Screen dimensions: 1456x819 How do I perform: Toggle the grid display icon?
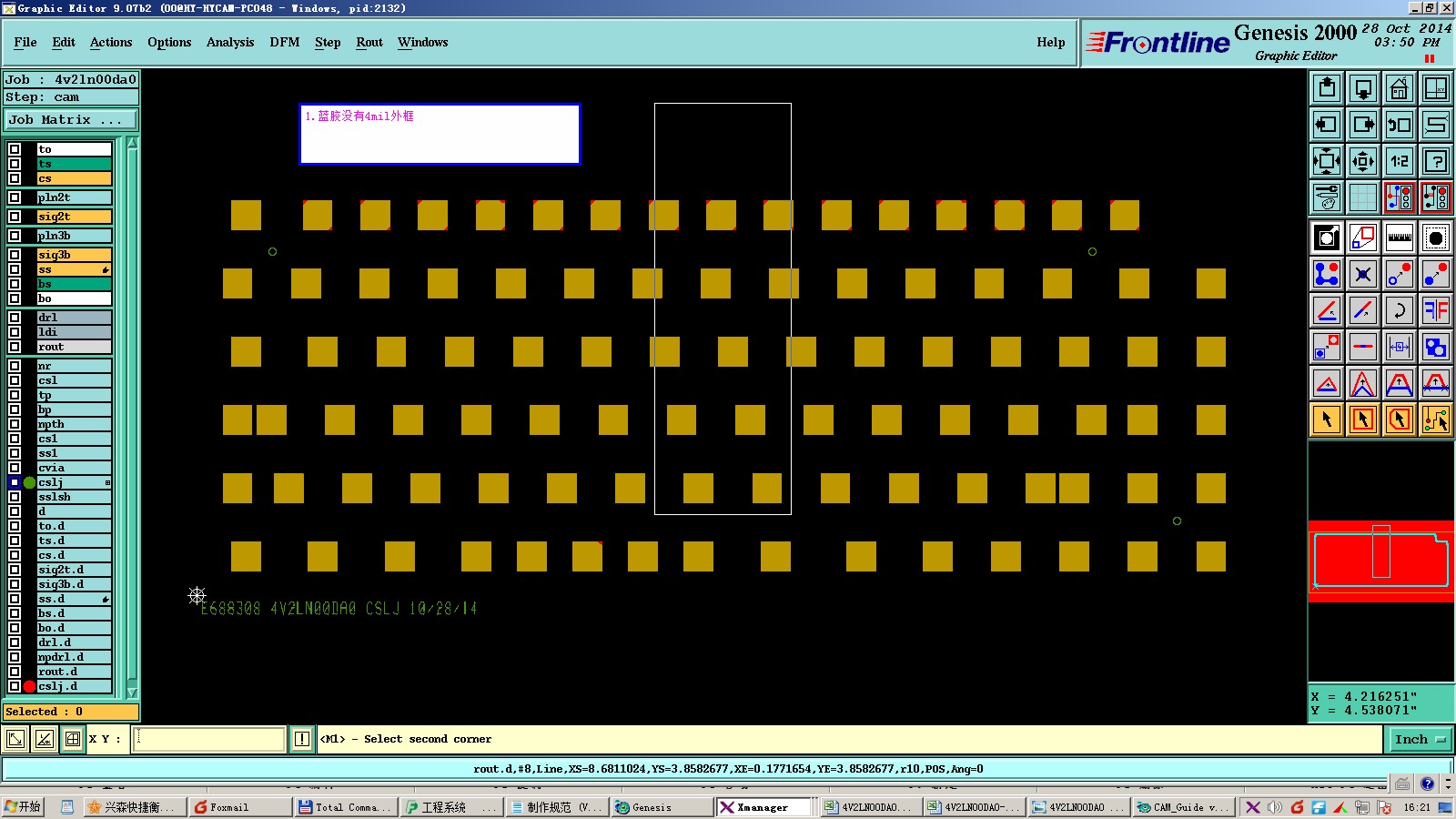[x=1363, y=197]
